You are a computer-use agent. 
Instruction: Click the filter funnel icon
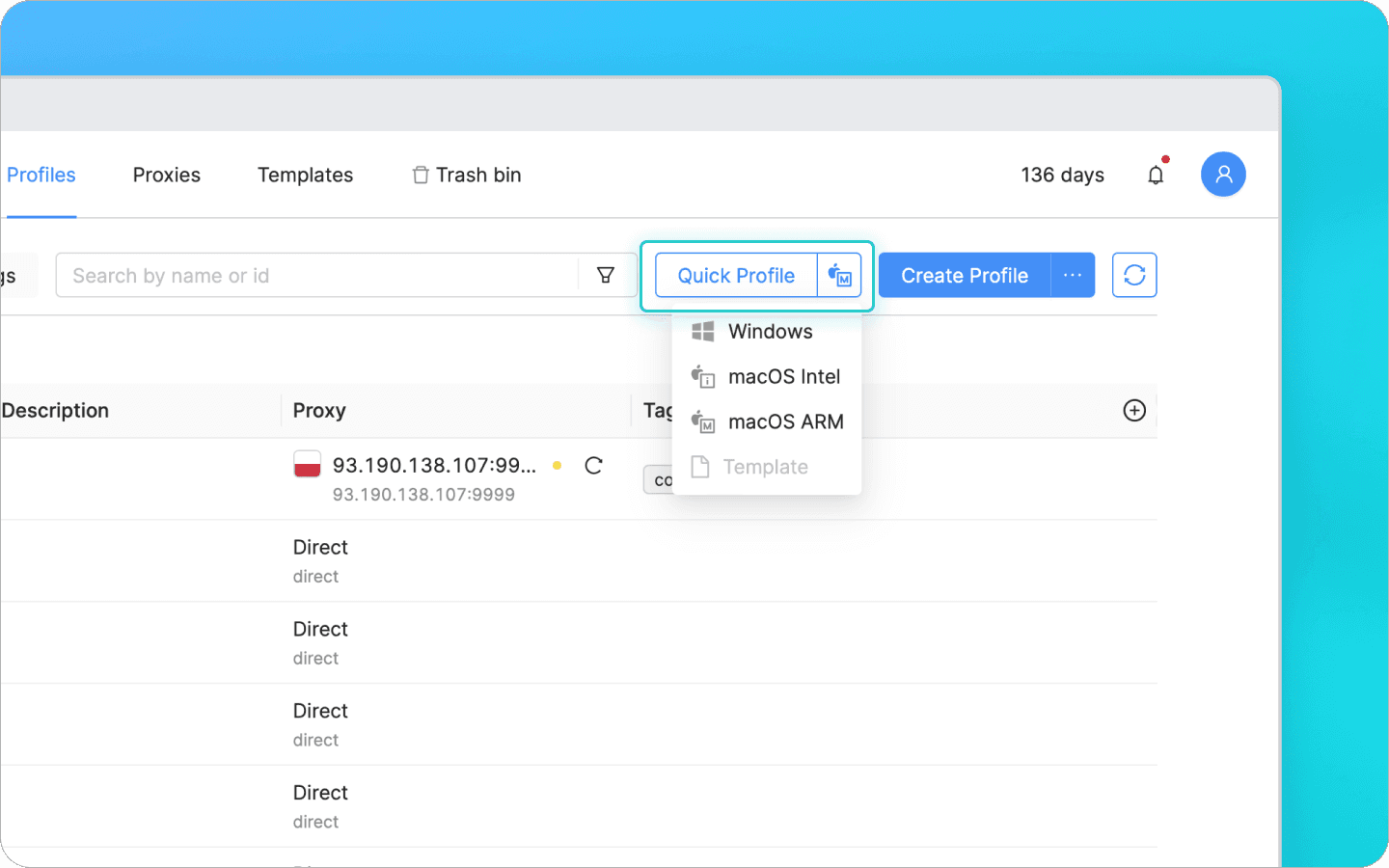(x=606, y=276)
